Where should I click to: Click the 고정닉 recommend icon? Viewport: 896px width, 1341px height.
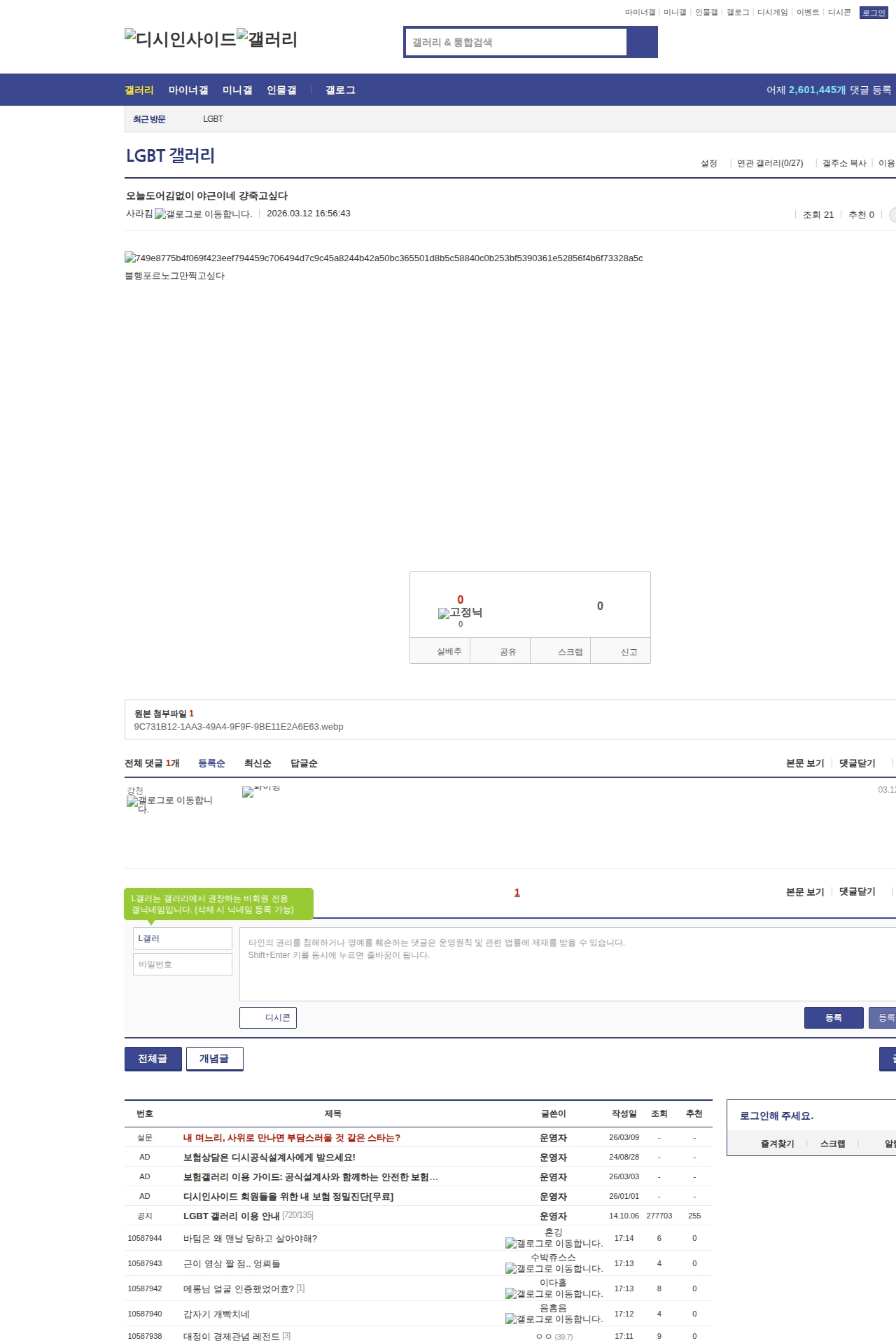[x=460, y=613]
